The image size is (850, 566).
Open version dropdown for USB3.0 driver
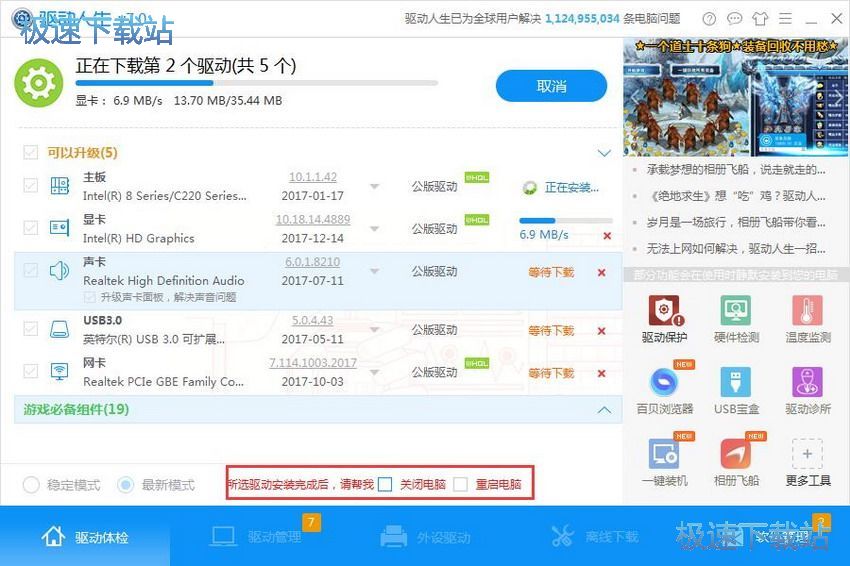click(374, 330)
